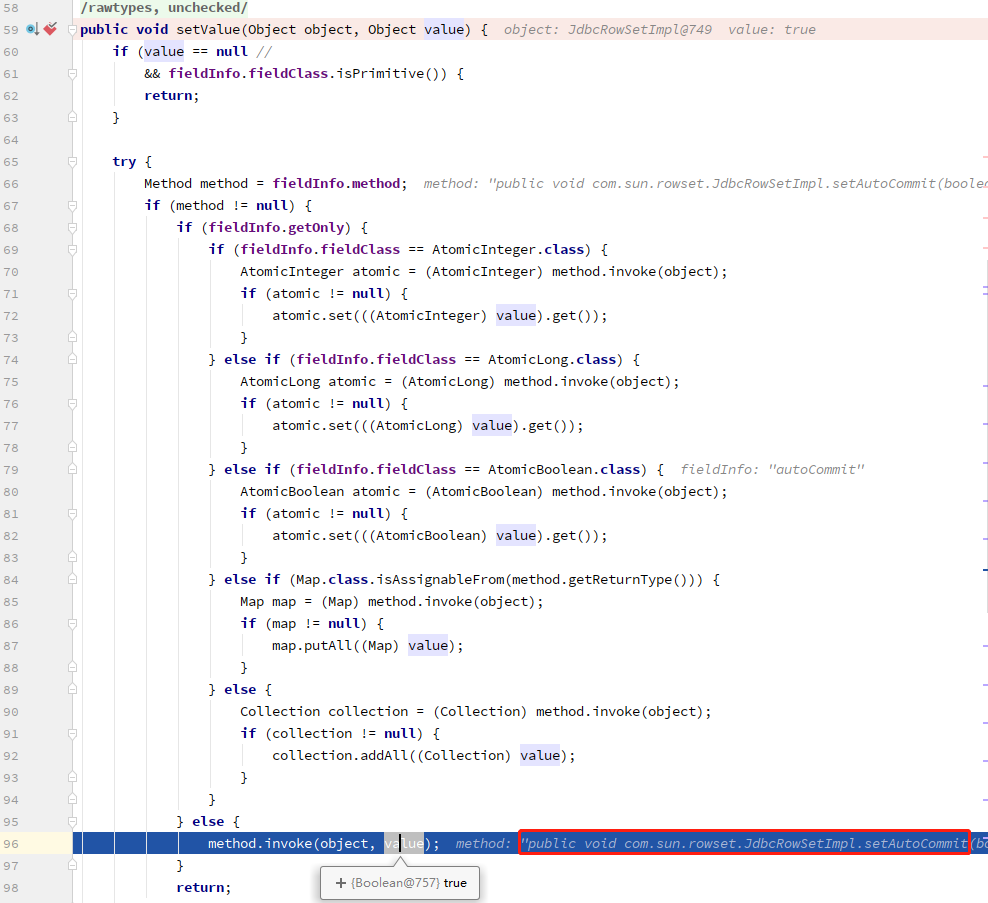988x903 pixels.
Task: Click the red-boxed setAutoCommit debugger hint on line 96
Action: (x=744, y=843)
